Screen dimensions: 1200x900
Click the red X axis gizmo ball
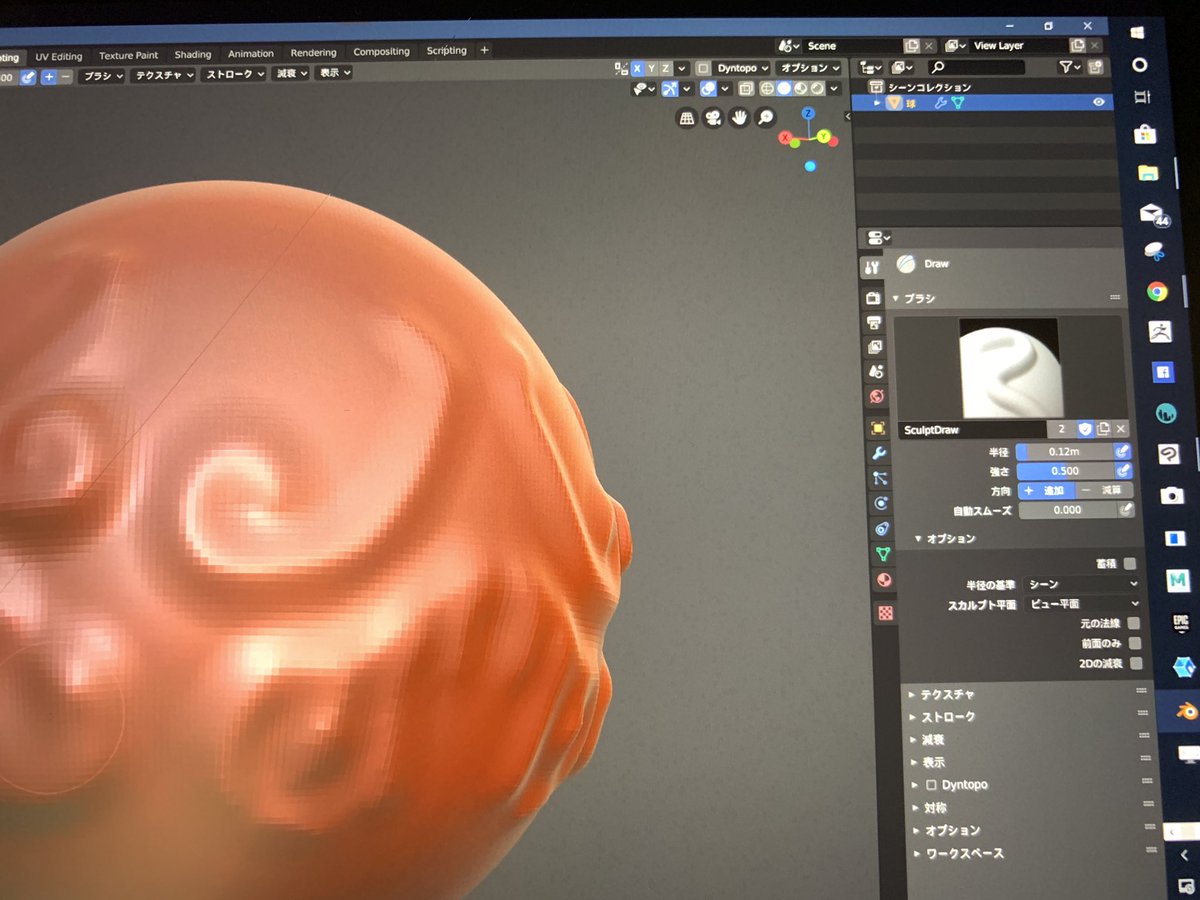coord(786,137)
